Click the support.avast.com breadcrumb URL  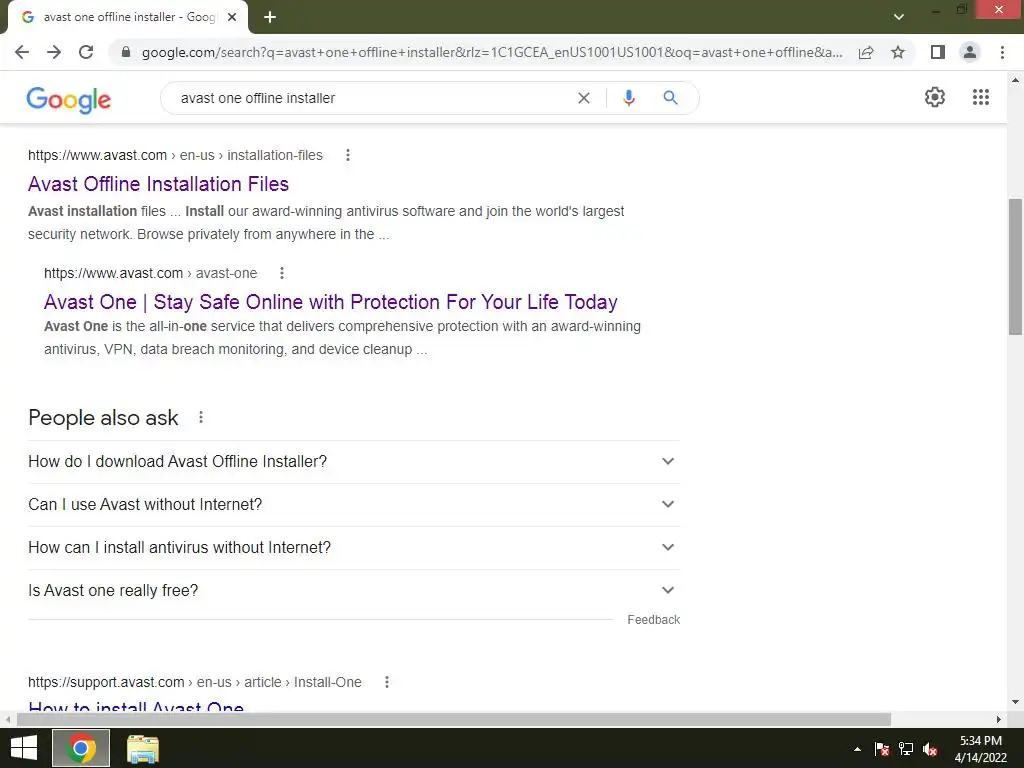pyautogui.click(x=195, y=682)
